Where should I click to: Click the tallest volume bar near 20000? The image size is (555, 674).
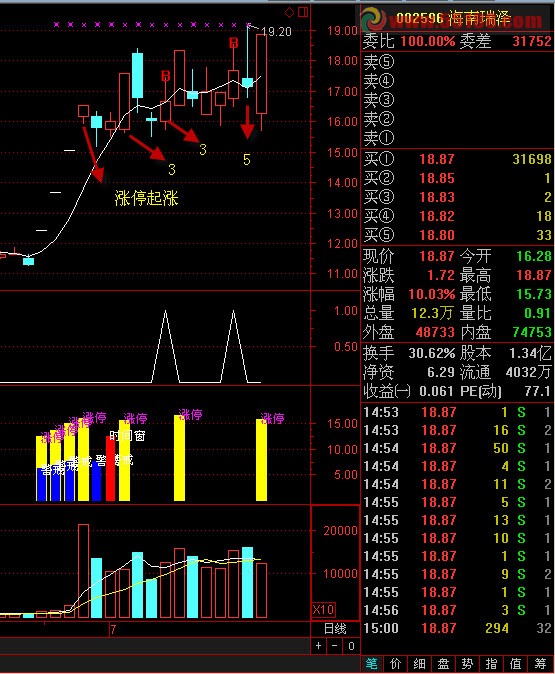(83, 571)
